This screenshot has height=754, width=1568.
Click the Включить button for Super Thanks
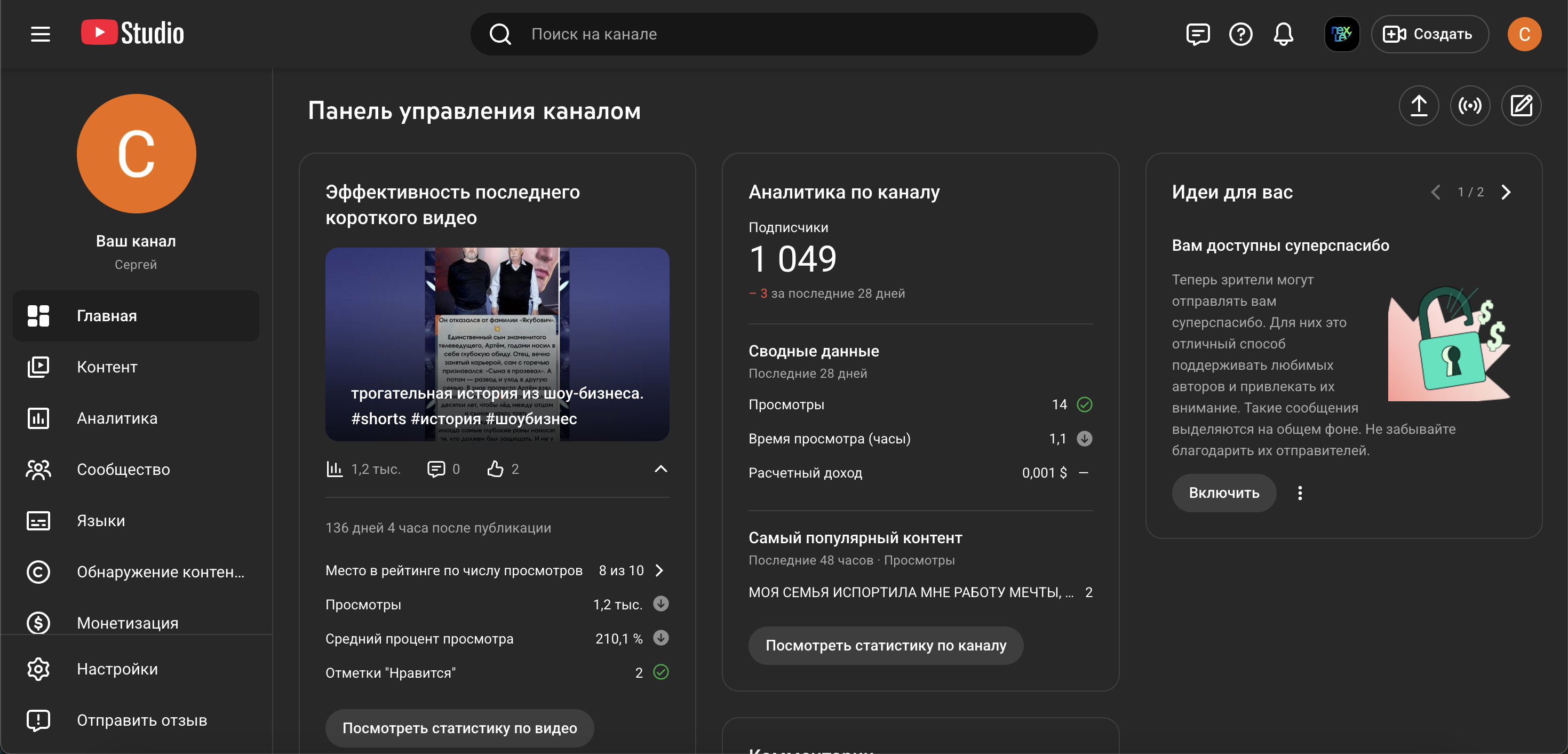1223,493
